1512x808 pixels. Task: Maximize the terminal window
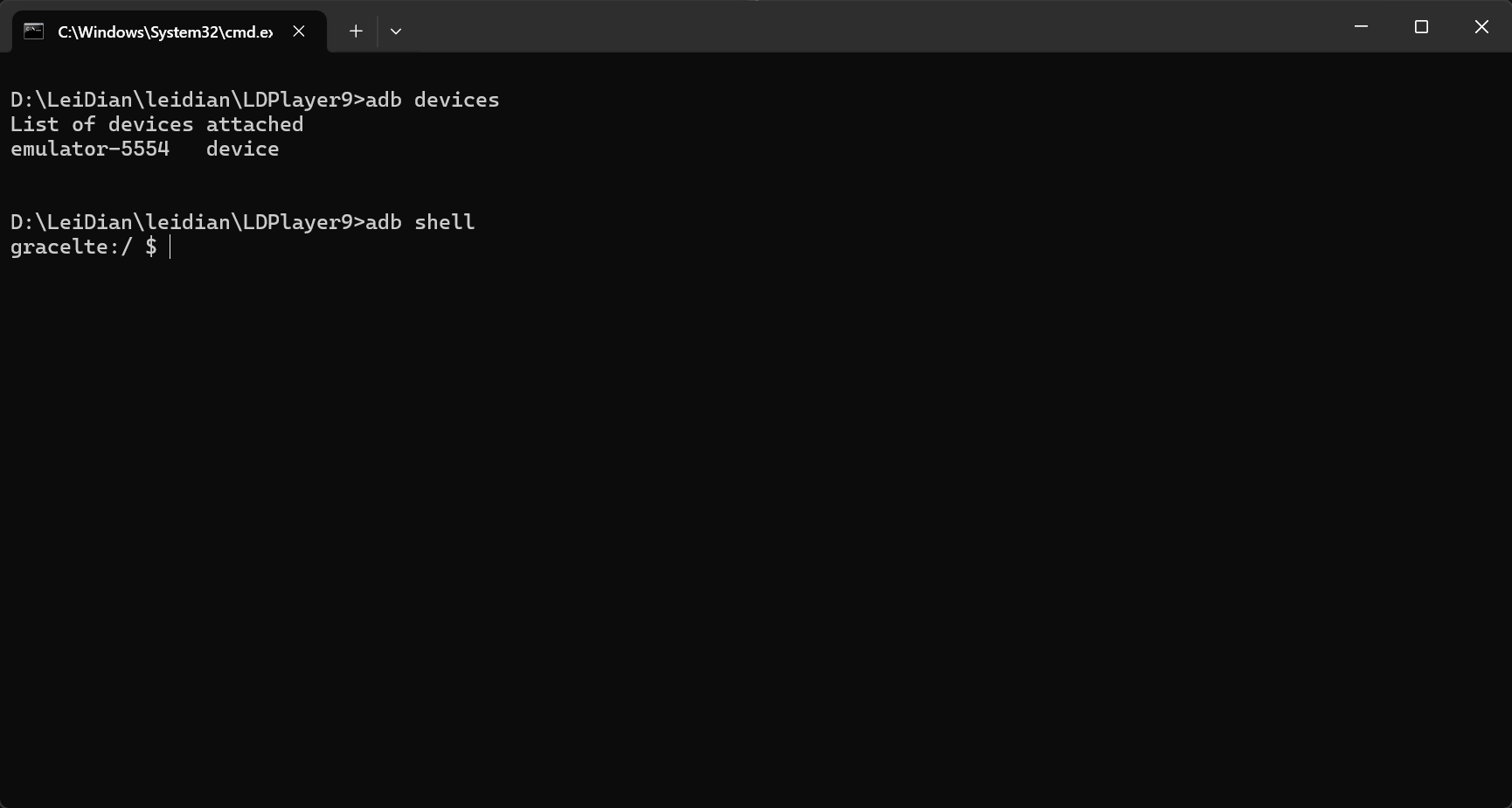1421,27
